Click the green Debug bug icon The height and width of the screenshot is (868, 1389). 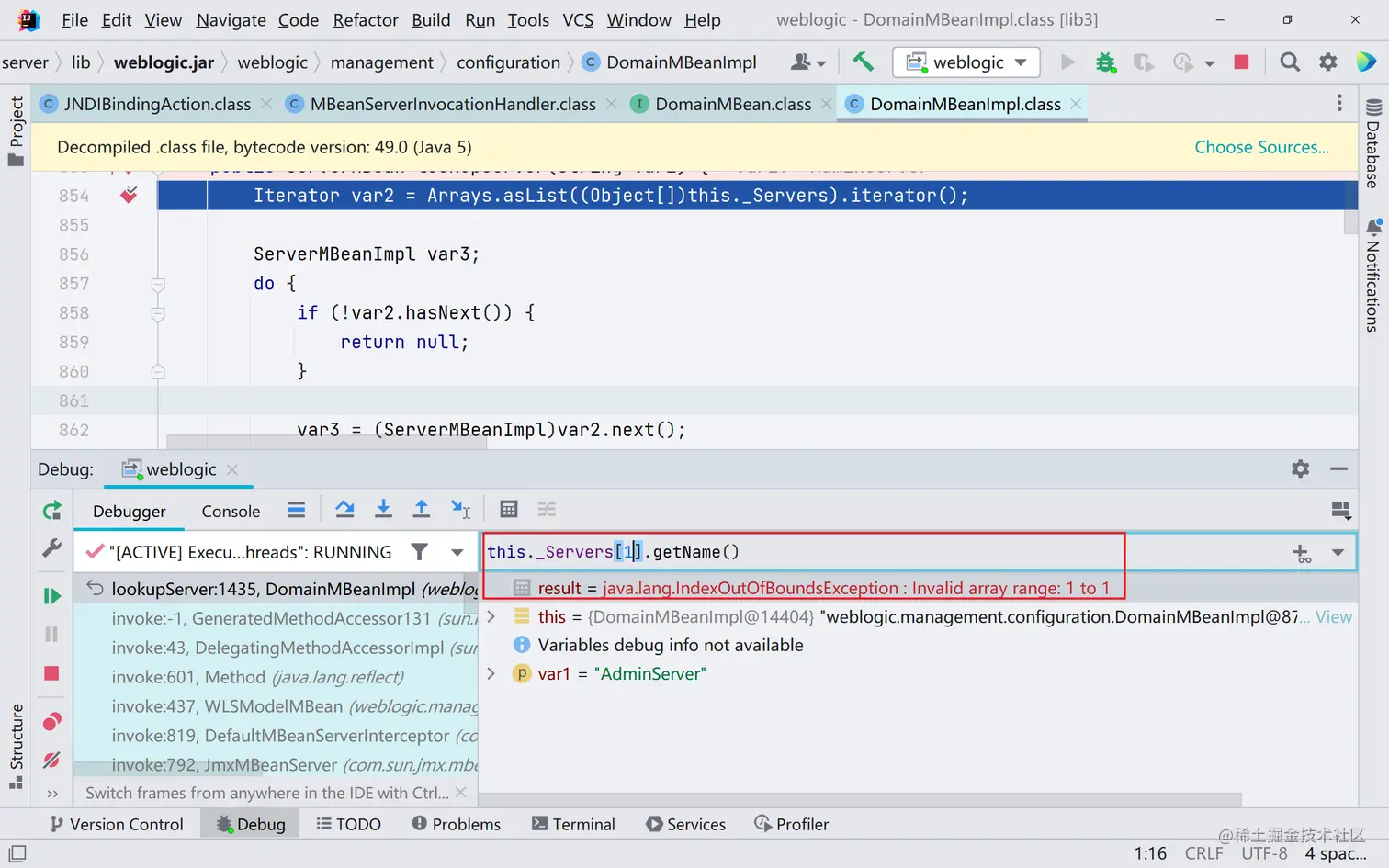(x=1105, y=62)
